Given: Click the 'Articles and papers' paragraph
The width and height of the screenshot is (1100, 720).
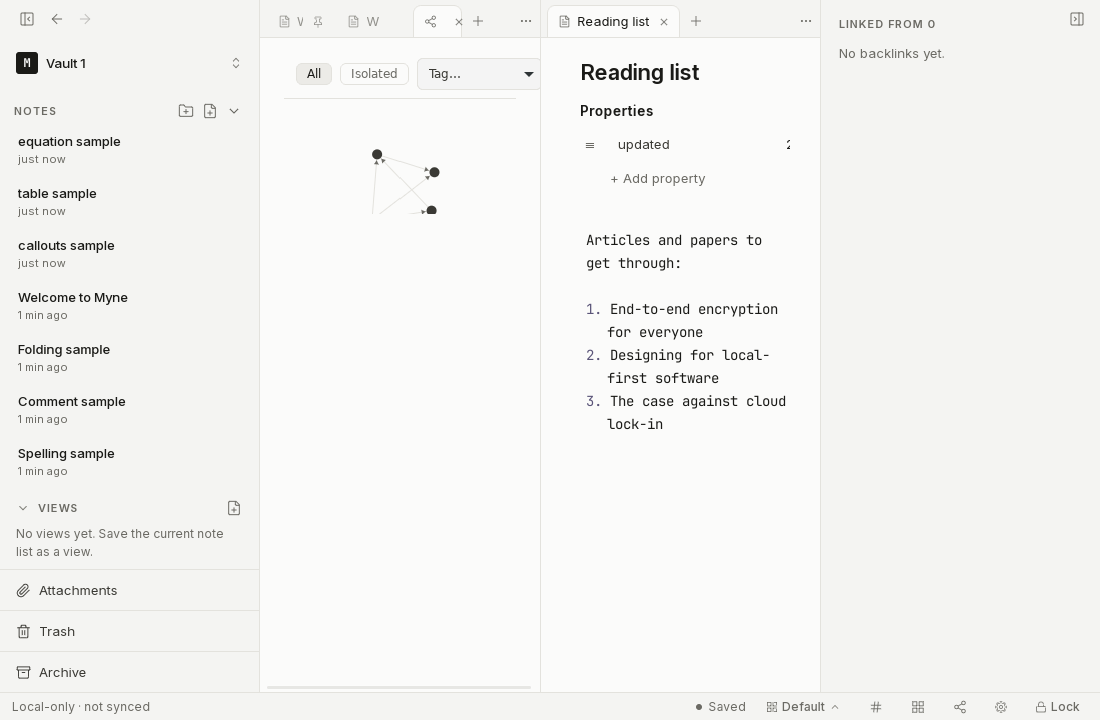Looking at the screenshot, I should pos(673,251).
